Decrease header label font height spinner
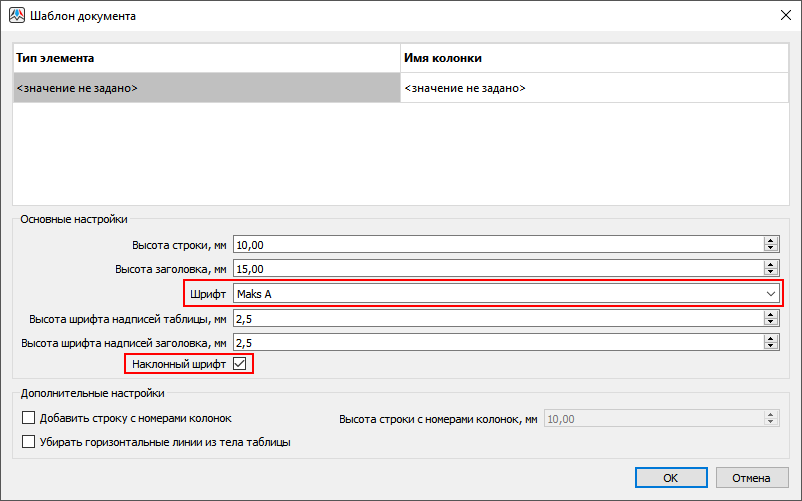 pos(770,346)
